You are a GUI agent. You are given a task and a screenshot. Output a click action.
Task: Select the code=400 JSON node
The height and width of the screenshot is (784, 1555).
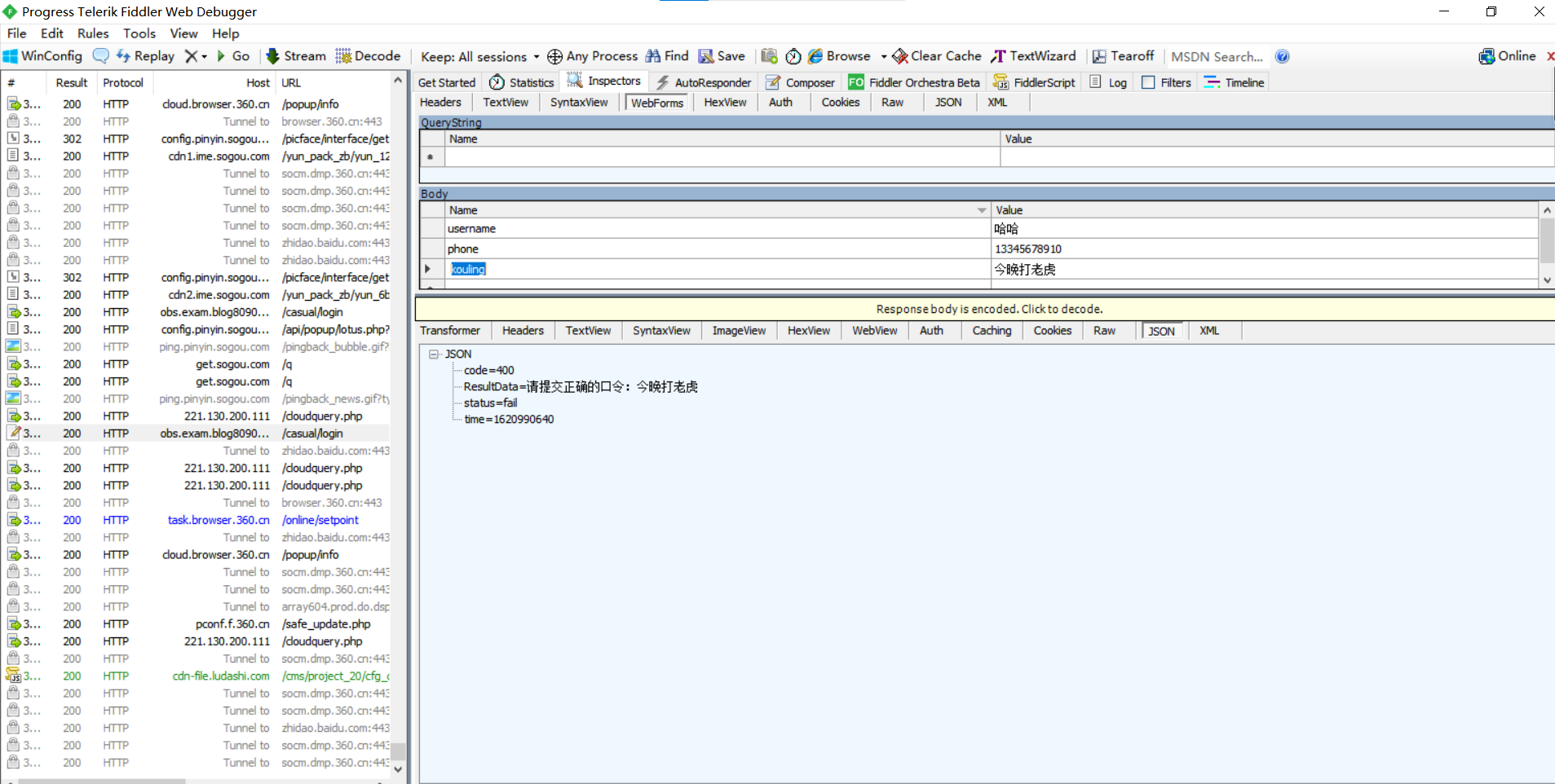489,370
